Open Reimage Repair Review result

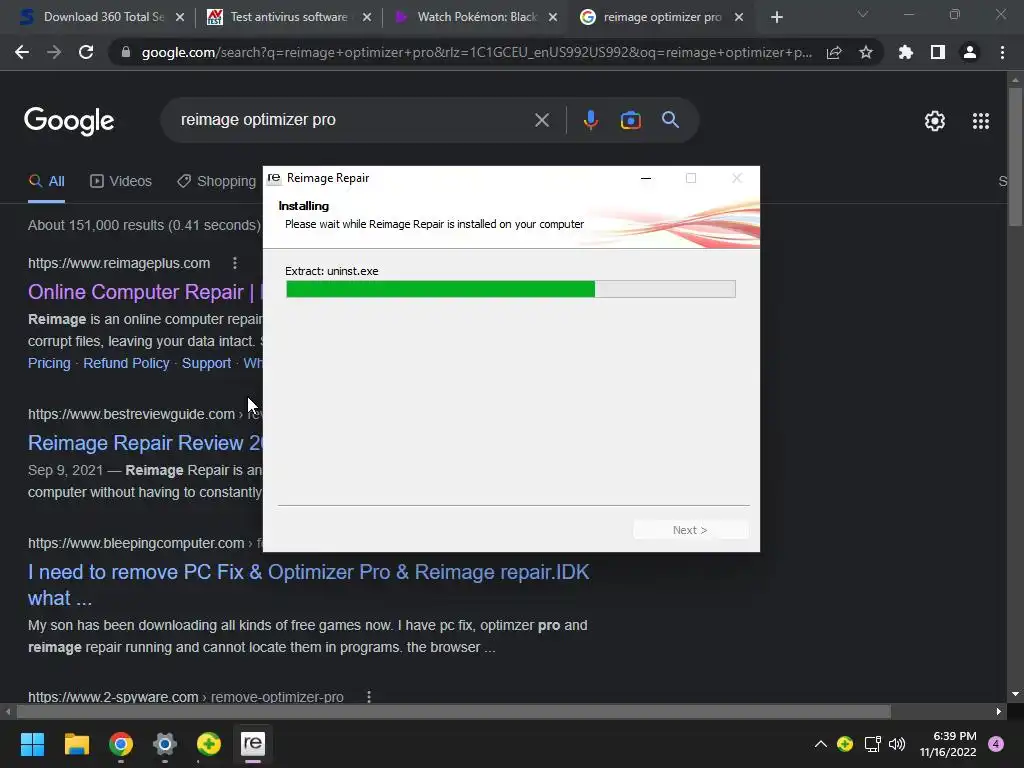point(145,443)
